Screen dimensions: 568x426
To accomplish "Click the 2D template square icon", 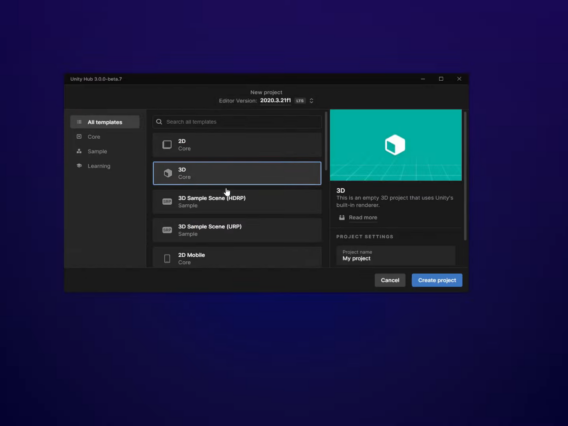I will point(167,145).
